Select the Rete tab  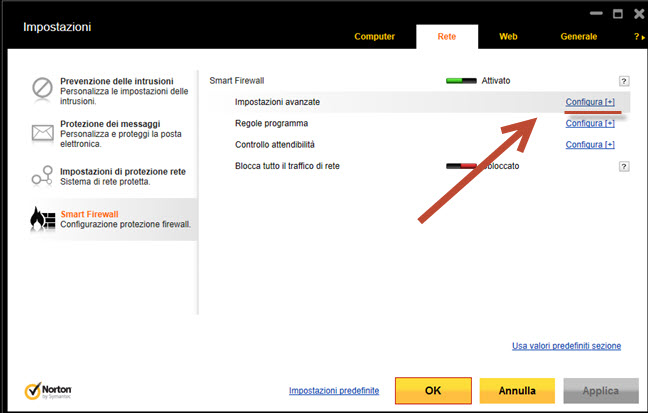[x=447, y=36]
